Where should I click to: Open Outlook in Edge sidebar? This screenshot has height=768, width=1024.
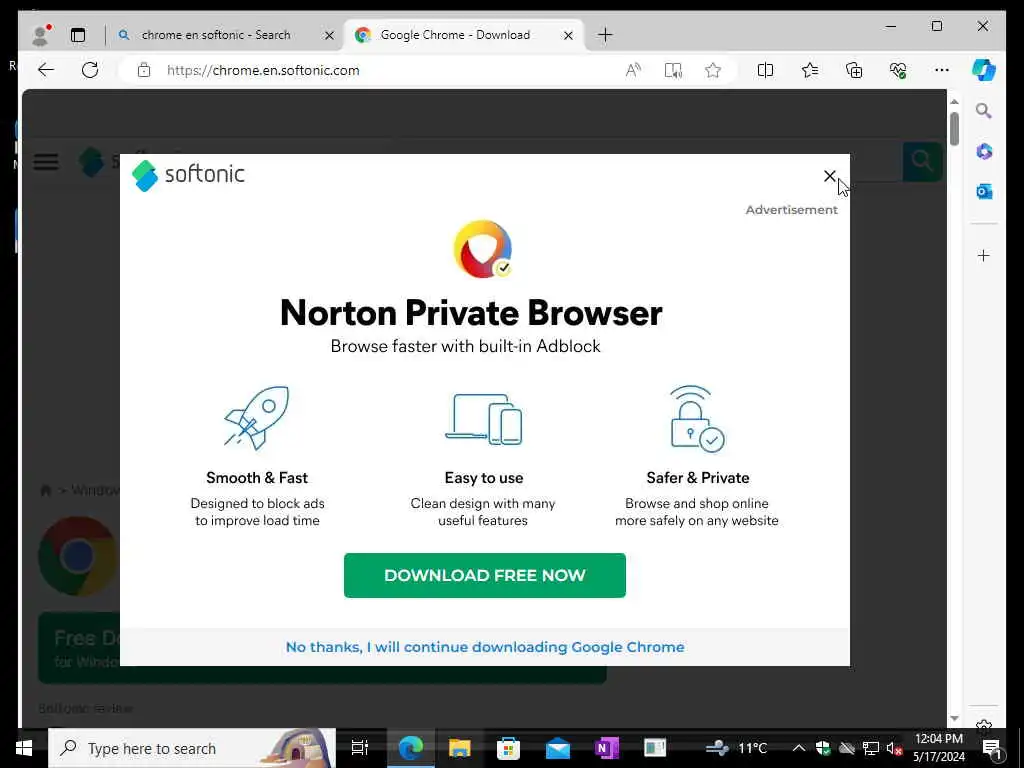pos(984,191)
